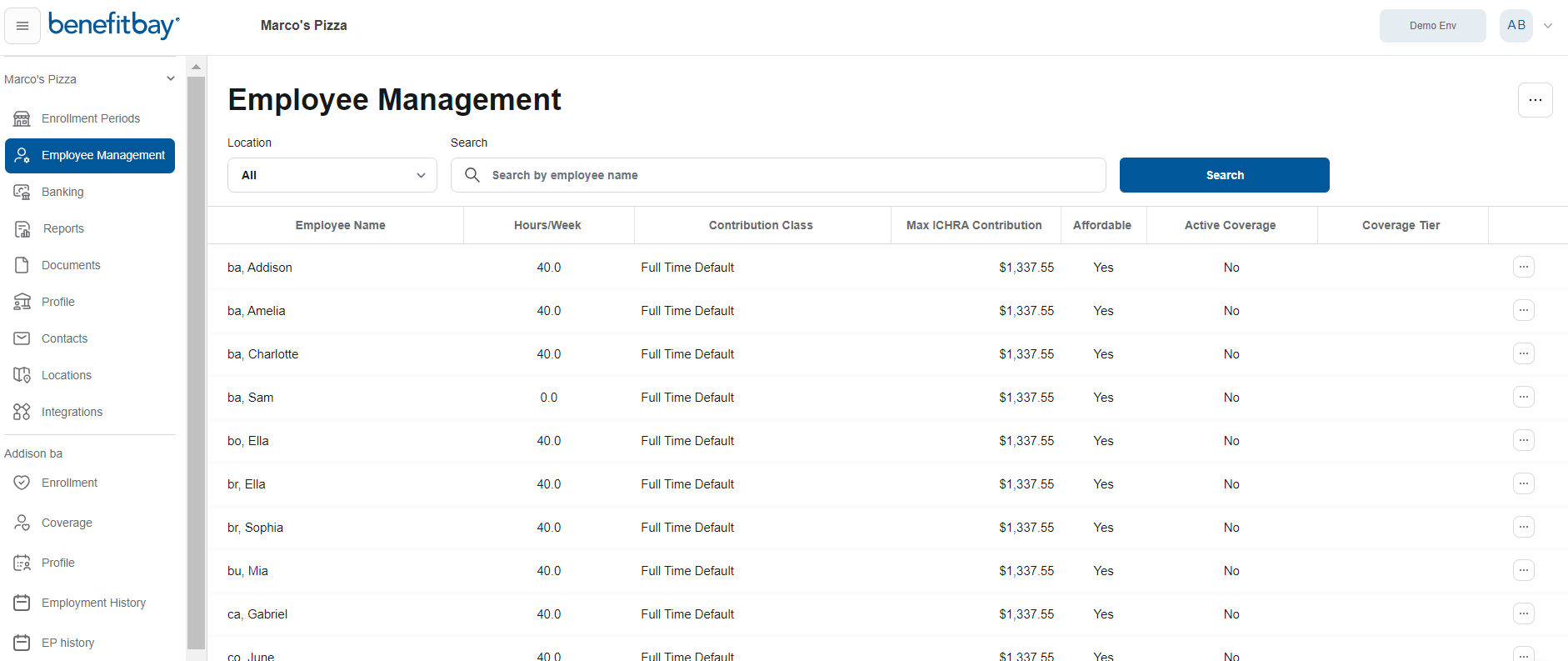The height and width of the screenshot is (661, 1568).
Task: Click the Contacts envelope icon
Action: (x=22, y=338)
